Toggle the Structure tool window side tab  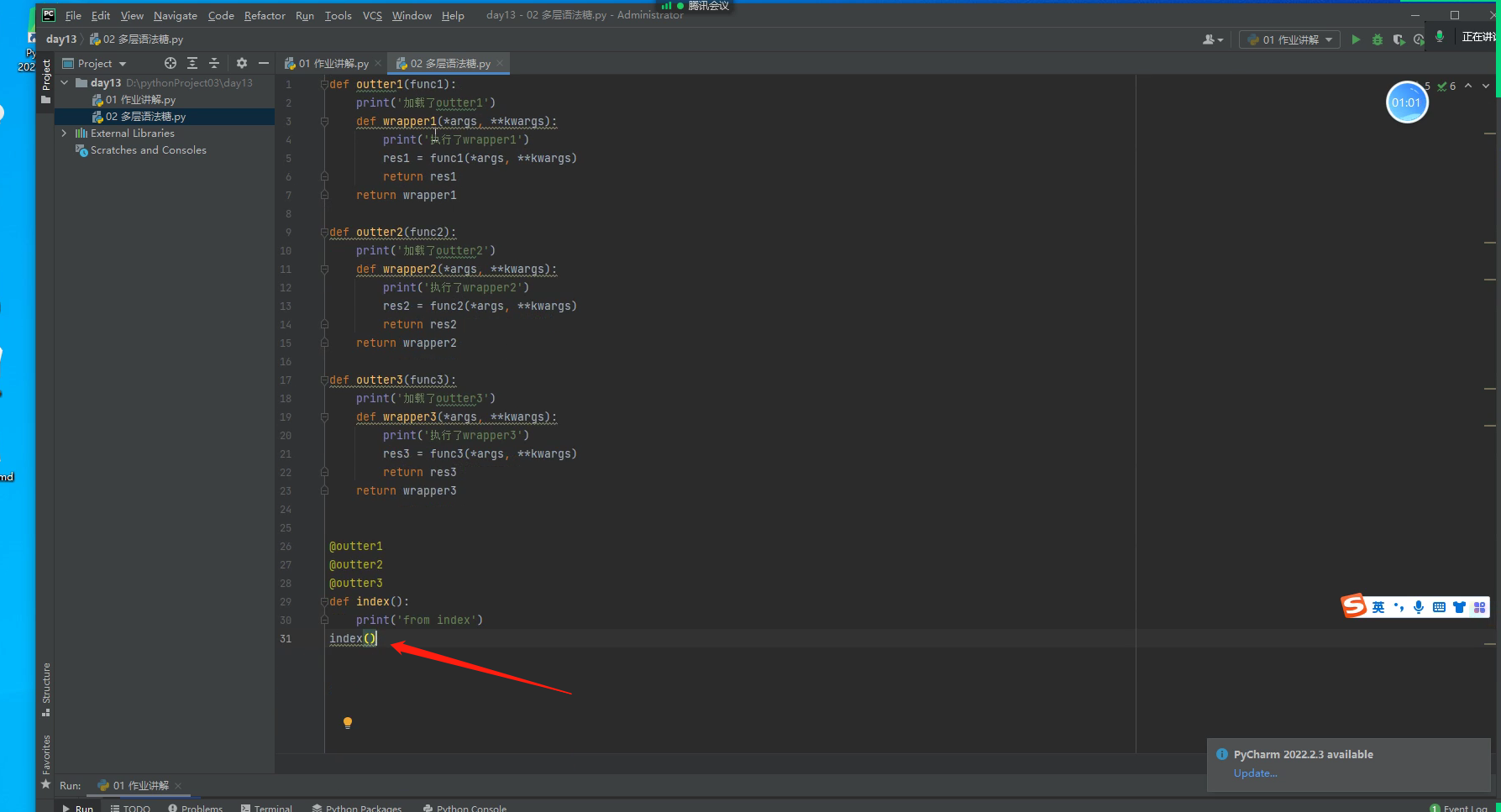coord(46,689)
